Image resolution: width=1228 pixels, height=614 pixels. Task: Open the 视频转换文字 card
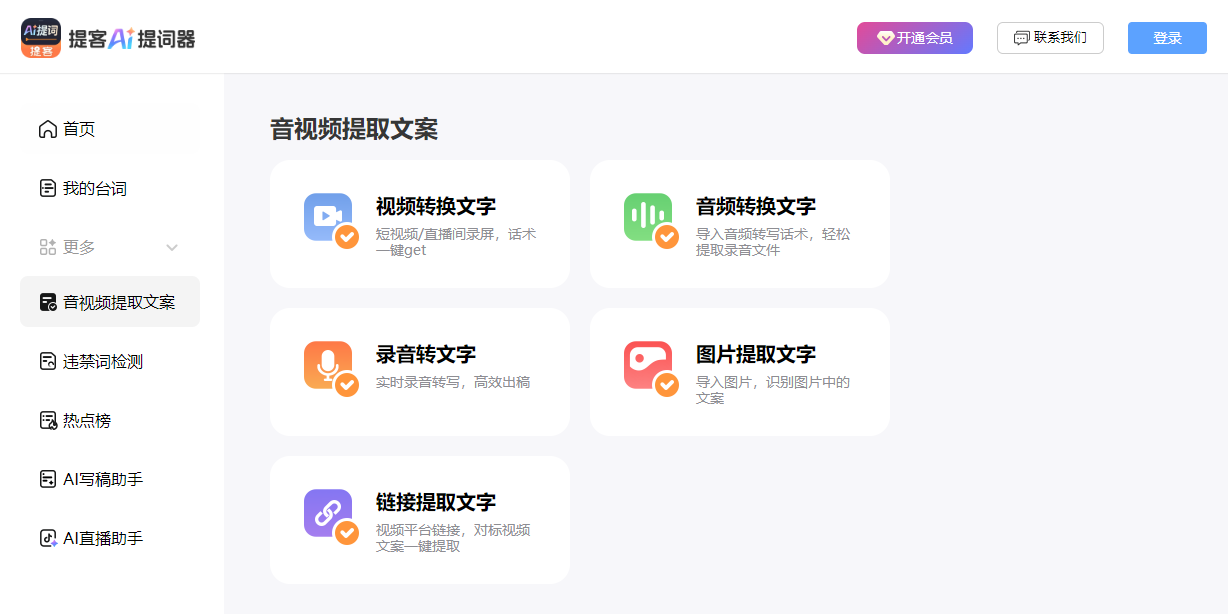click(420, 224)
